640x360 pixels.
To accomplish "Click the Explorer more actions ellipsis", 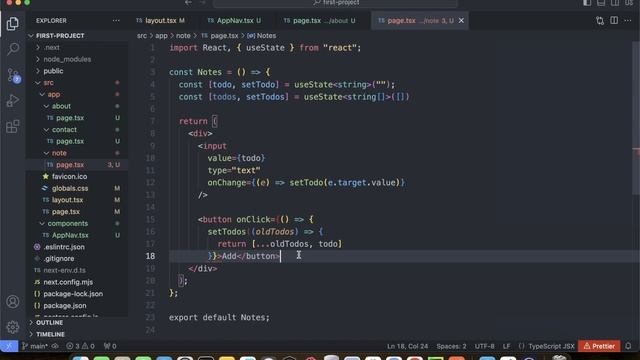I will point(116,20).
